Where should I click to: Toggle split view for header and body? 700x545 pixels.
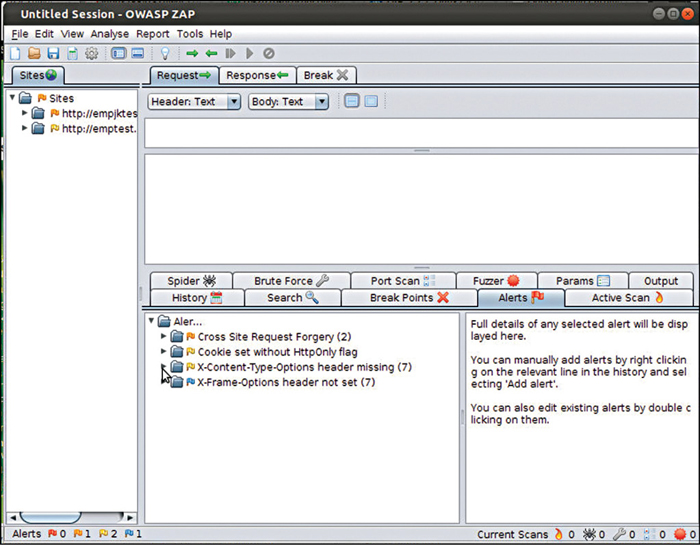tap(352, 101)
